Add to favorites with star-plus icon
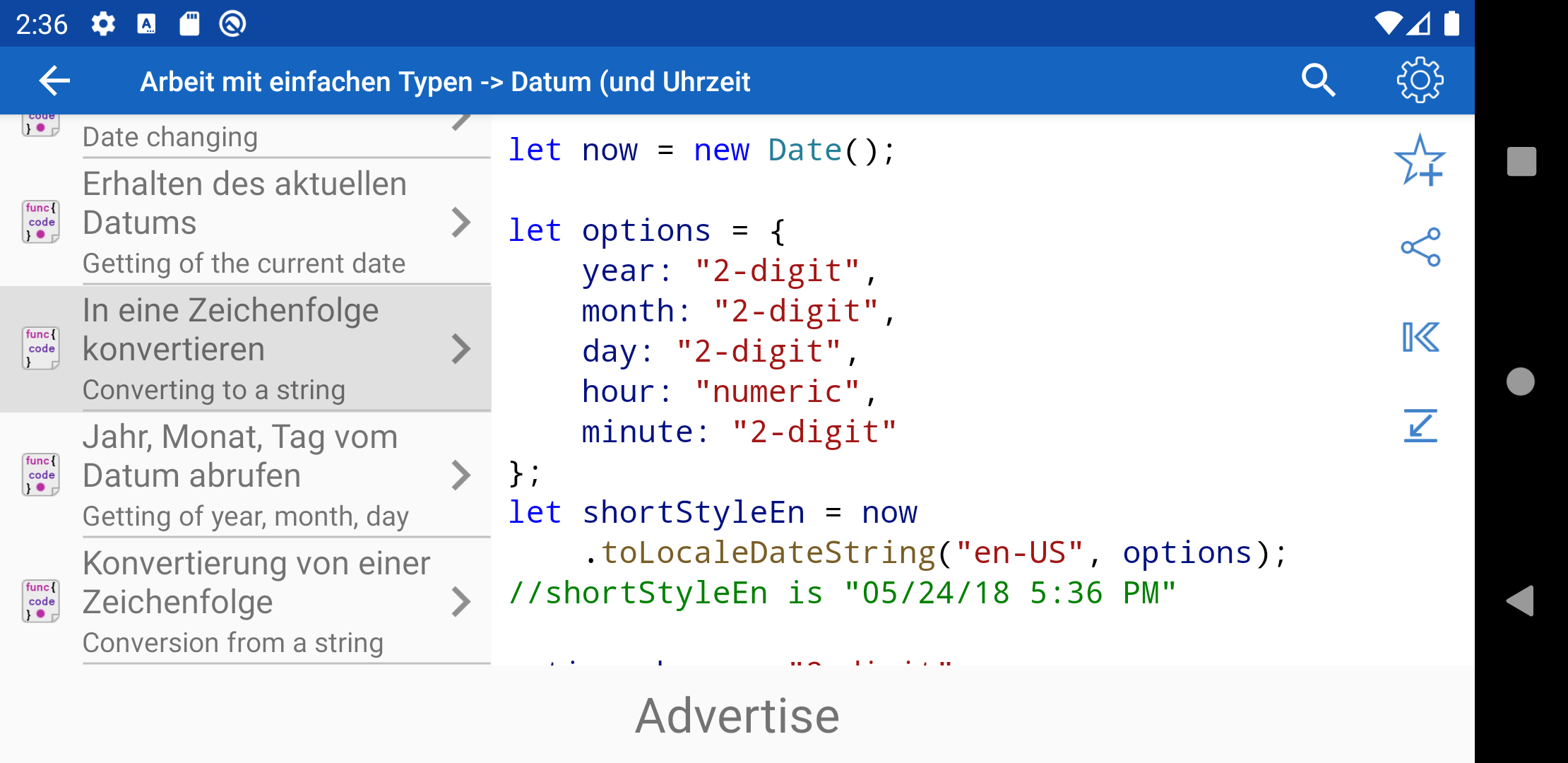Screen dimensions: 1568x763 click(x=1420, y=161)
